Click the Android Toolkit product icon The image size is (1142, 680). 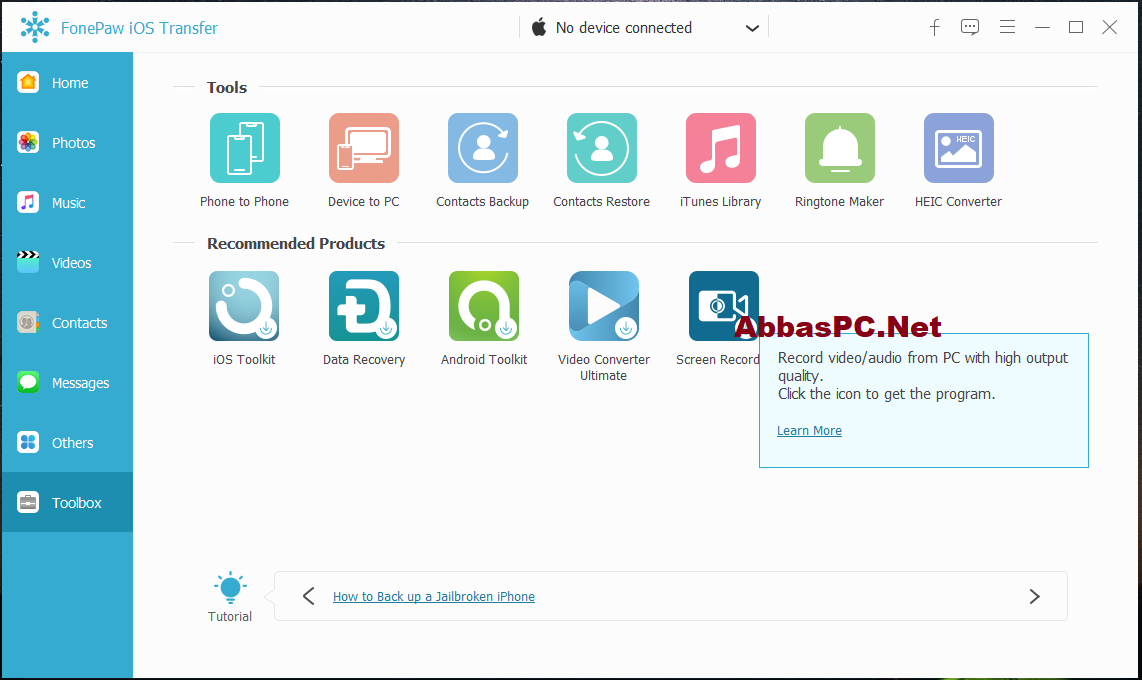(484, 306)
